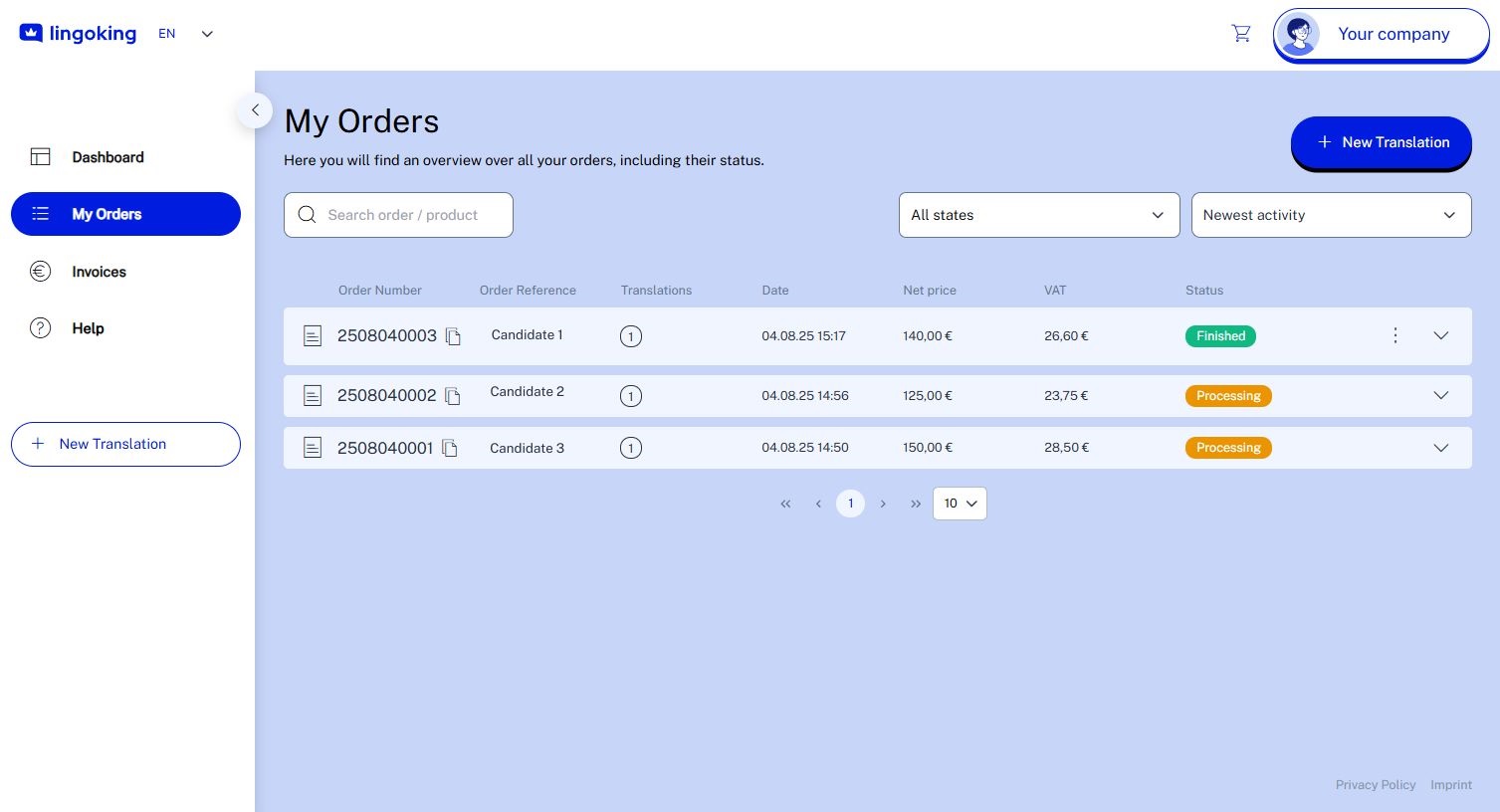The width and height of the screenshot is (1500, 812).
Task: Open the three-dot menu on the Finished order
Action: point(1394,335)
